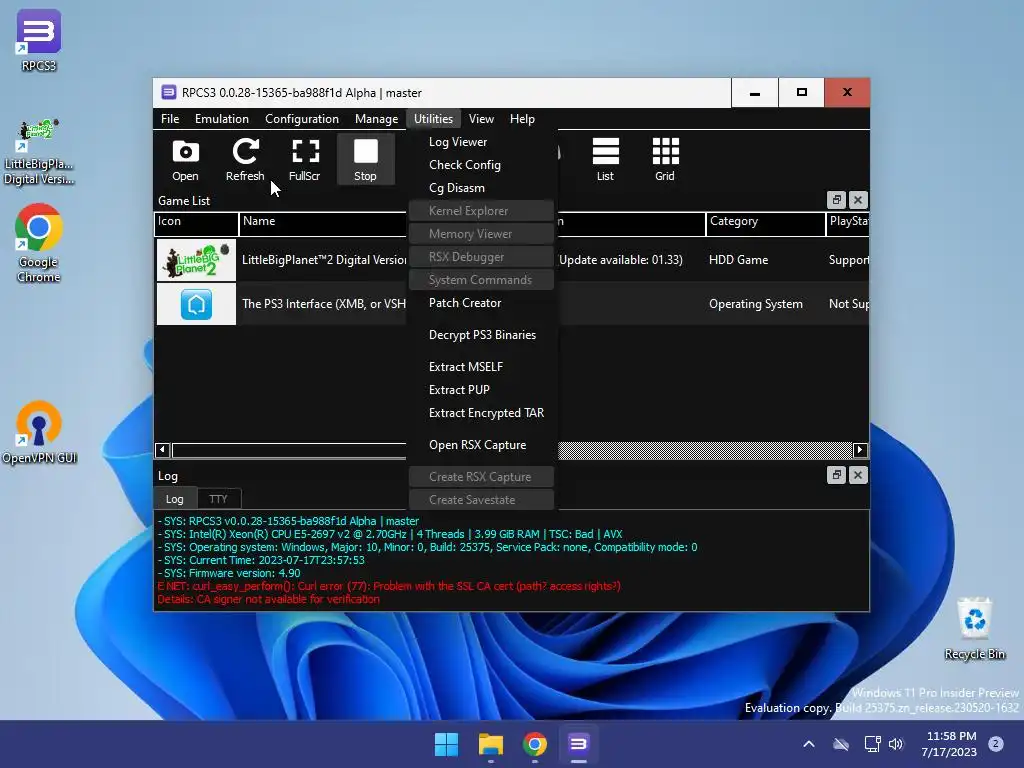Choose Open RSX Capture entry
The image size is (1024, 768).
tap(482, 445)
